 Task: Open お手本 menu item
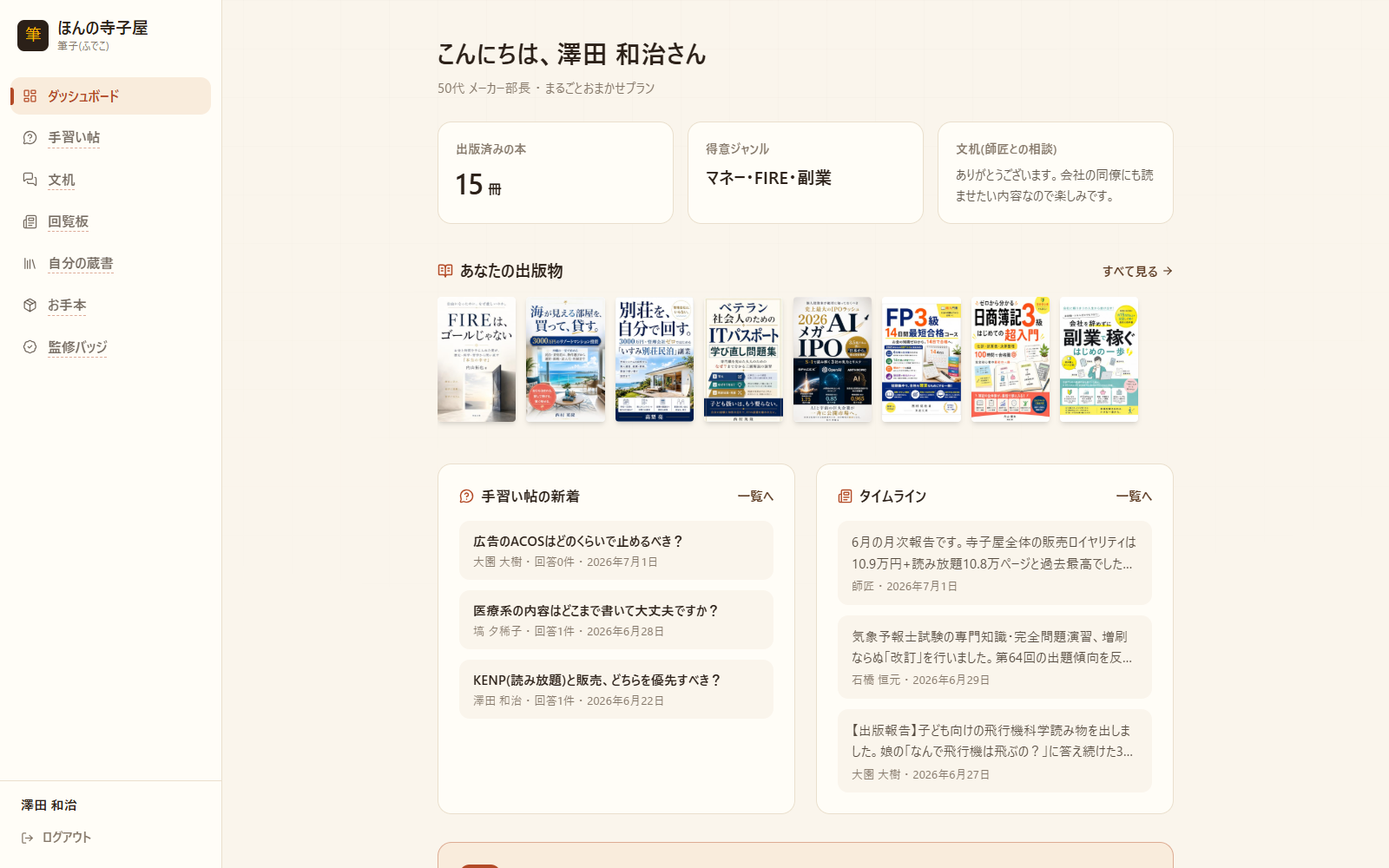click(111, 305)
